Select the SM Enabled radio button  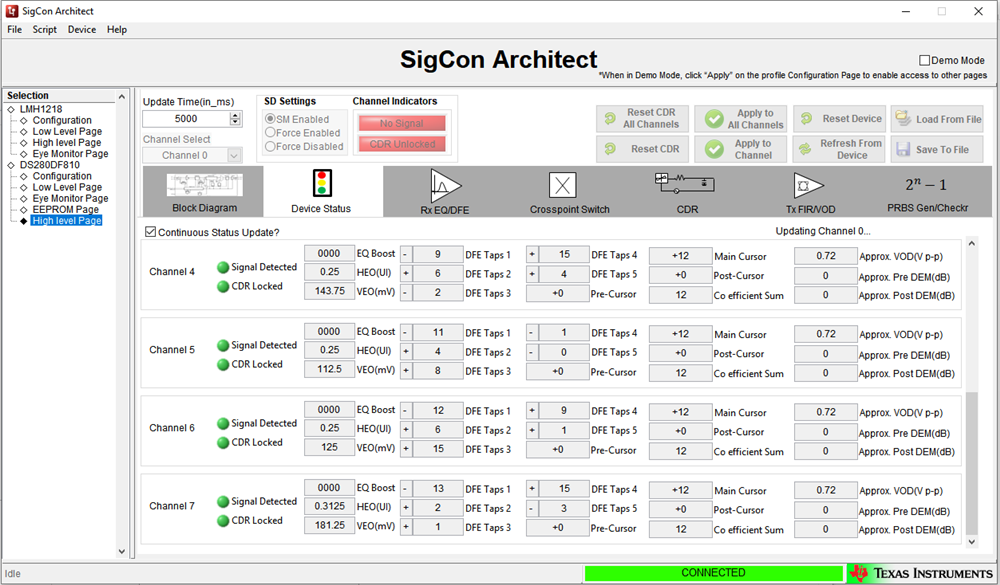(270, 119)
